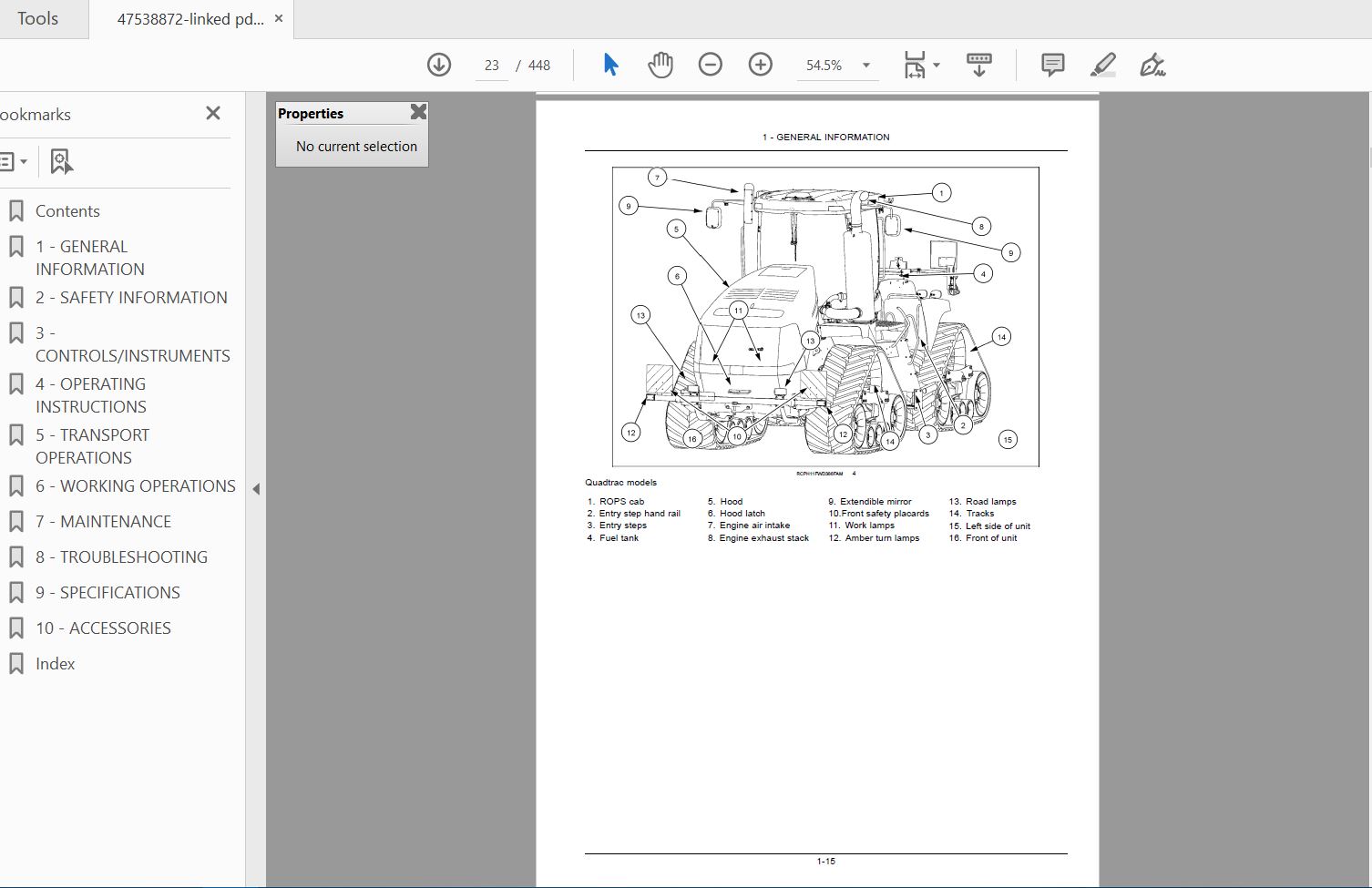Click the next page down-arrow icon
Screen dimensions: 1372x888
point(439,65)
